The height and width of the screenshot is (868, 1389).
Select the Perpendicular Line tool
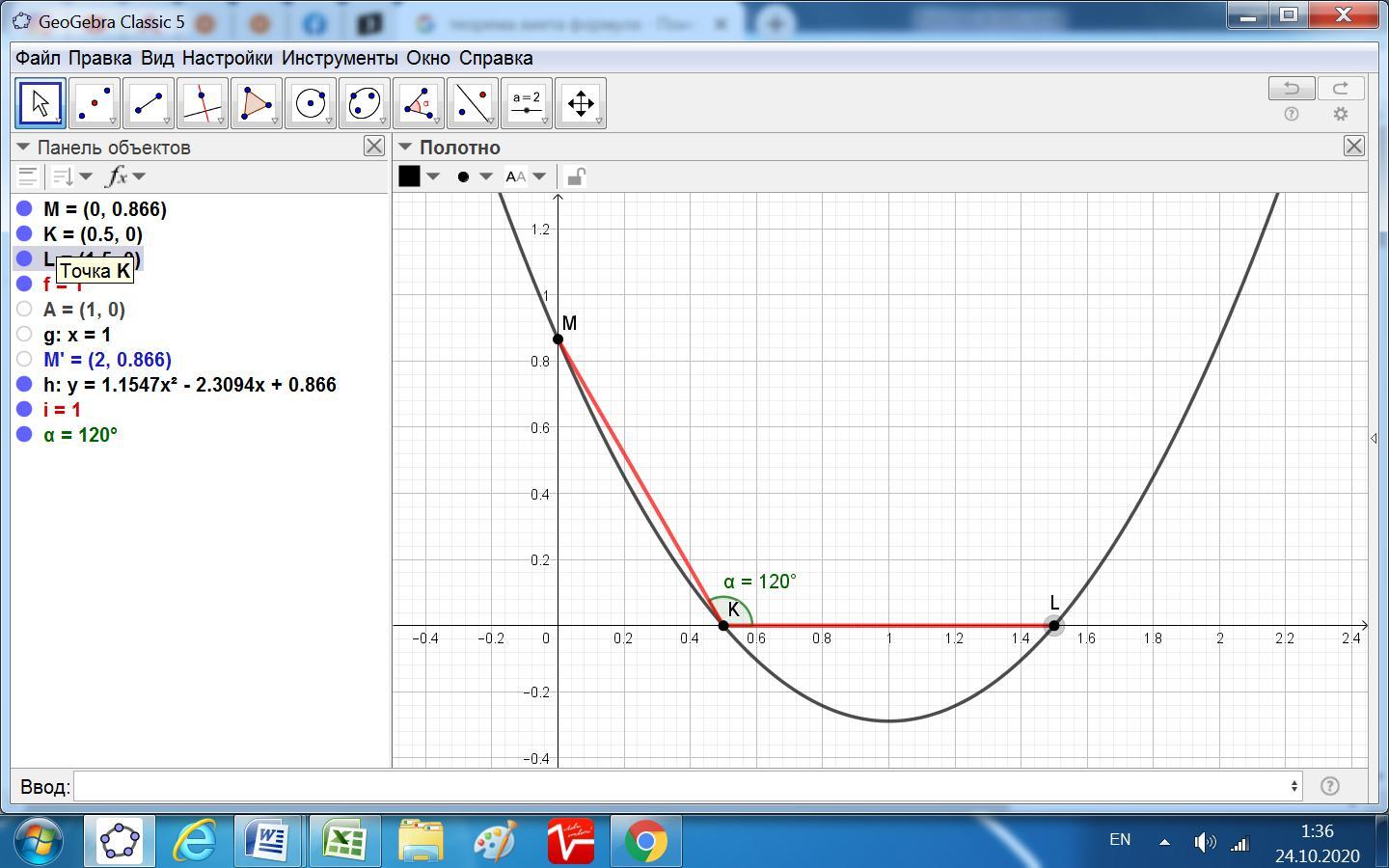[x=203, y=103]
